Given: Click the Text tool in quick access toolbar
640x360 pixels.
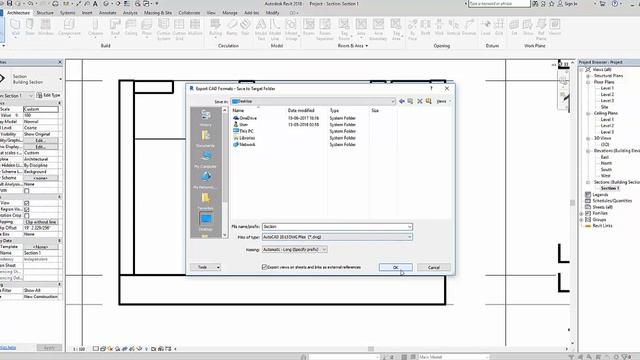Looking at the screenshot, I should (95, 4).
